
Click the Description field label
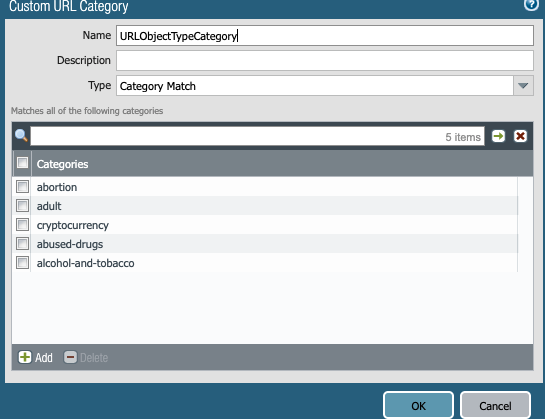click(x=84, y=60)
